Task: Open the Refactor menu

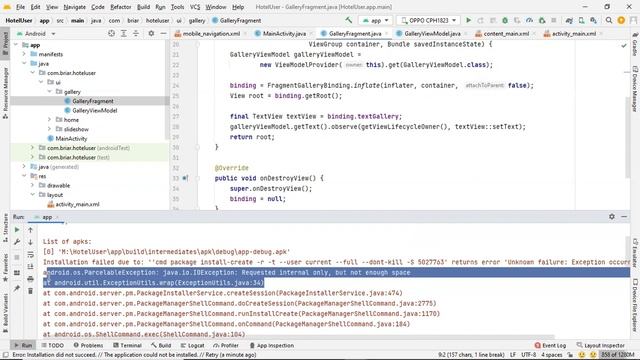Action: (x=120, y=7)
